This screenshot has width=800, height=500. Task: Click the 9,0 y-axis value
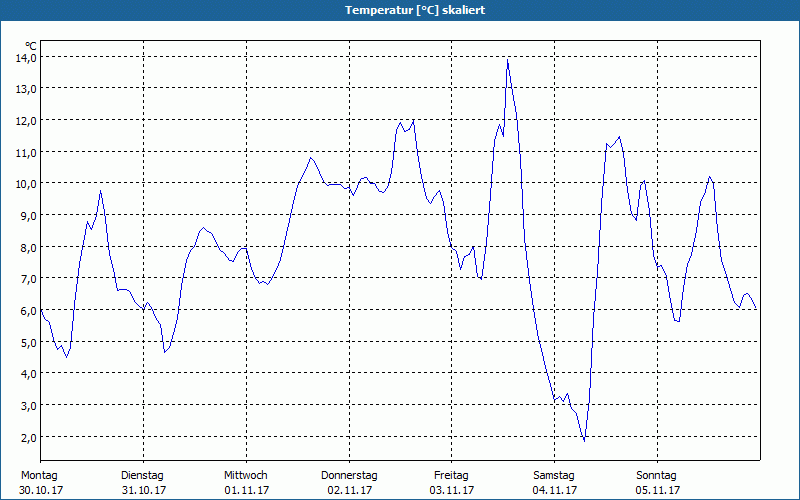(29, 216)
